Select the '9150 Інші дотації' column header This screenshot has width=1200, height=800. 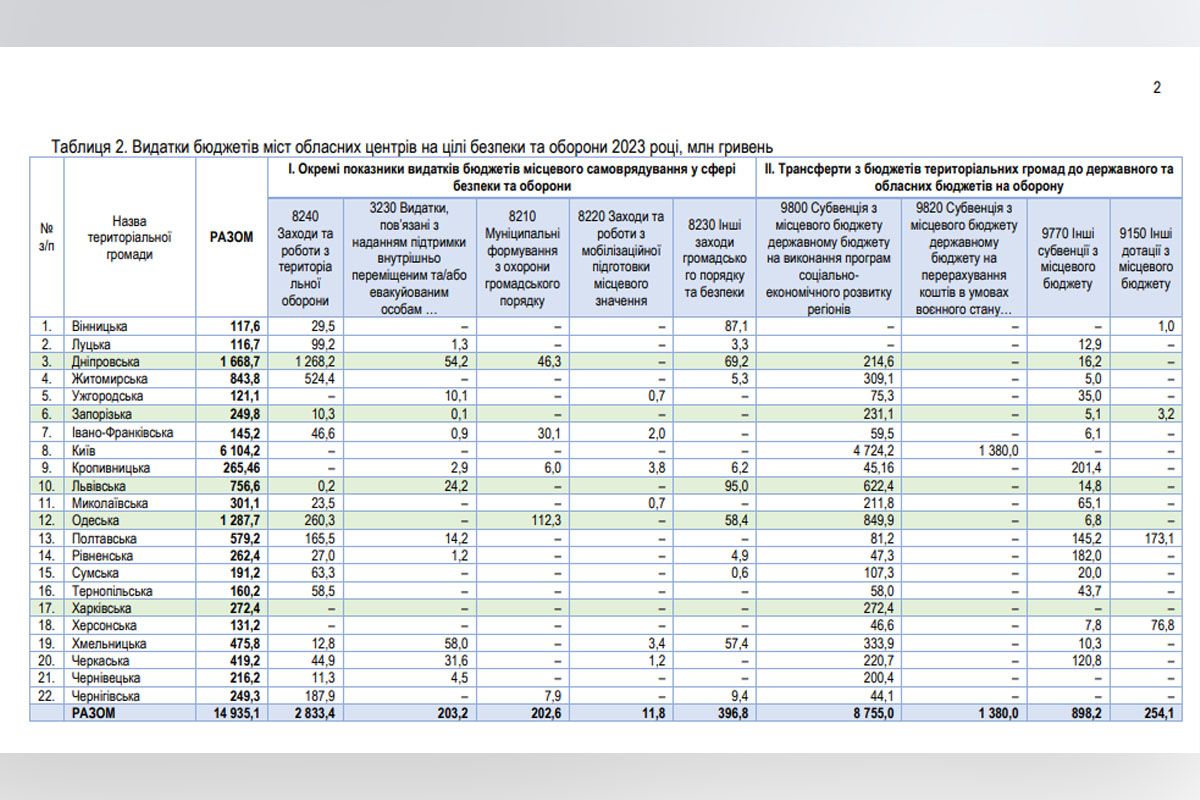(x=1144, y=257)
